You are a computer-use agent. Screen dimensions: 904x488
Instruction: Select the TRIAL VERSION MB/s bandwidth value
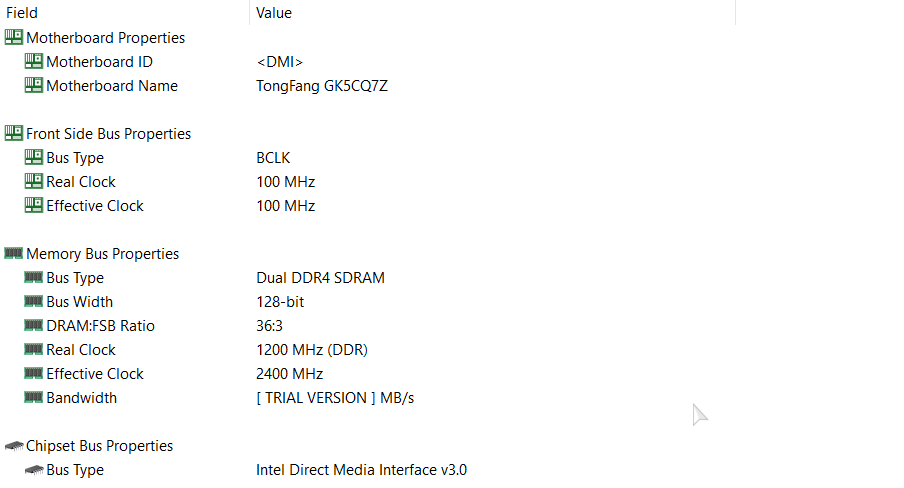[335, 398]
